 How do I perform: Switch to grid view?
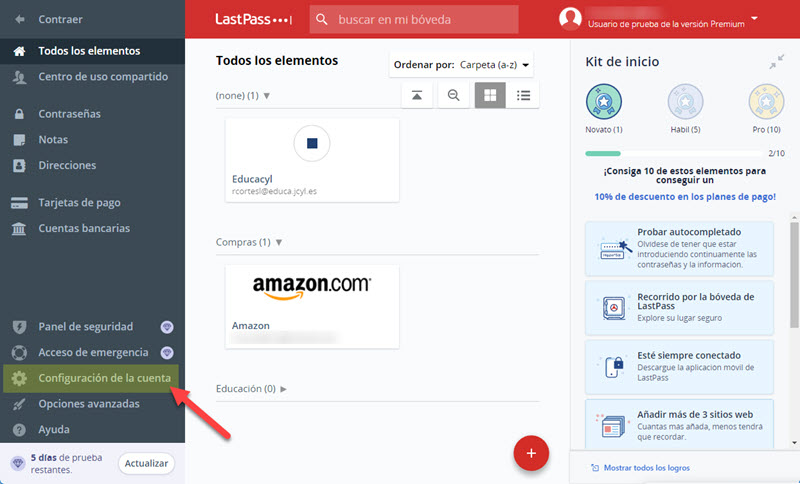coord(490,95)
